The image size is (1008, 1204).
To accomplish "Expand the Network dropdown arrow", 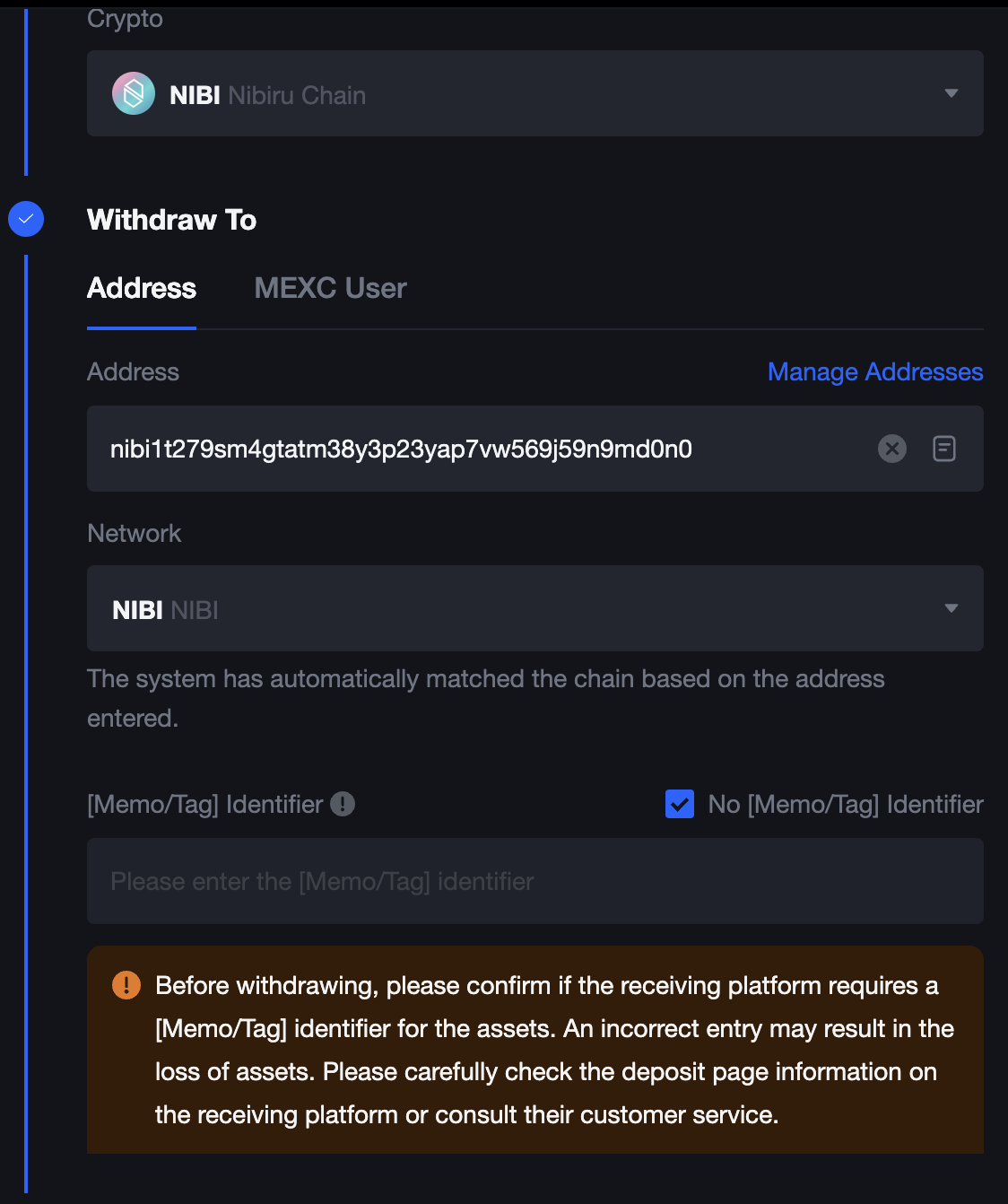I will [952, 608].
